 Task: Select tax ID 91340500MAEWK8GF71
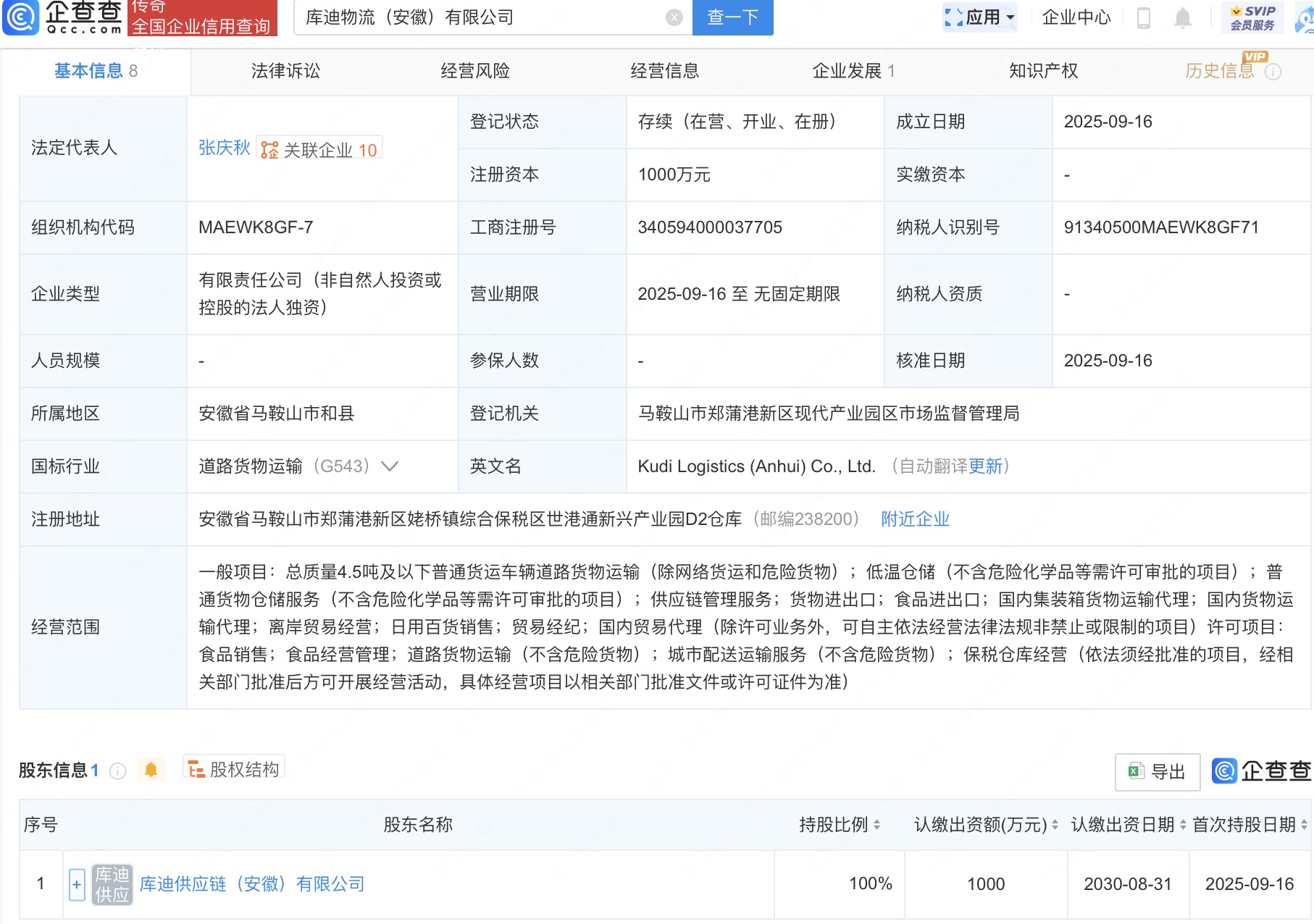tap(1161, 227)
